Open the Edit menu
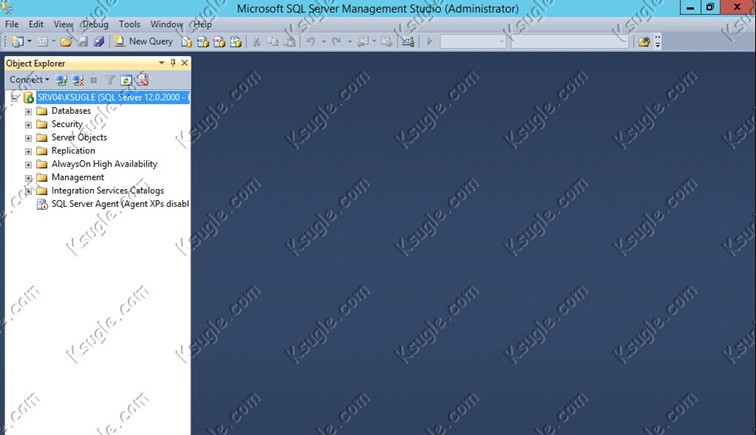 [x=36, y=24]
